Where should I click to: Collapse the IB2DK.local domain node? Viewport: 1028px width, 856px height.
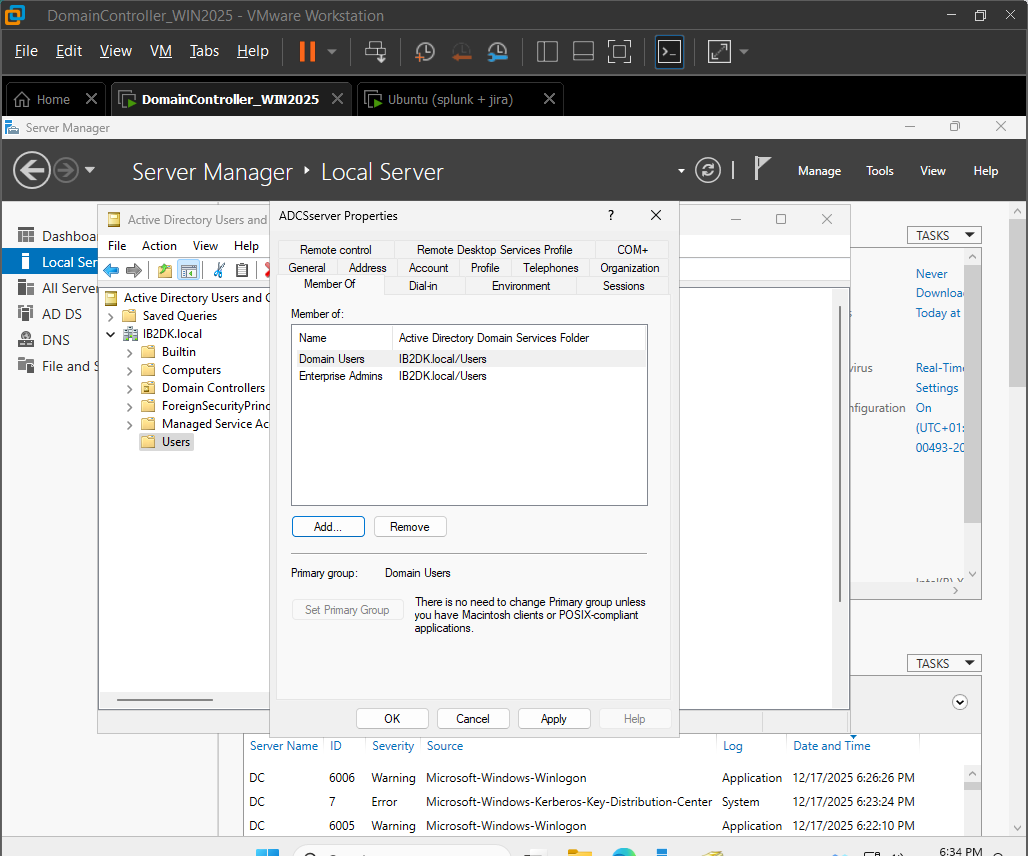point(111,334)
